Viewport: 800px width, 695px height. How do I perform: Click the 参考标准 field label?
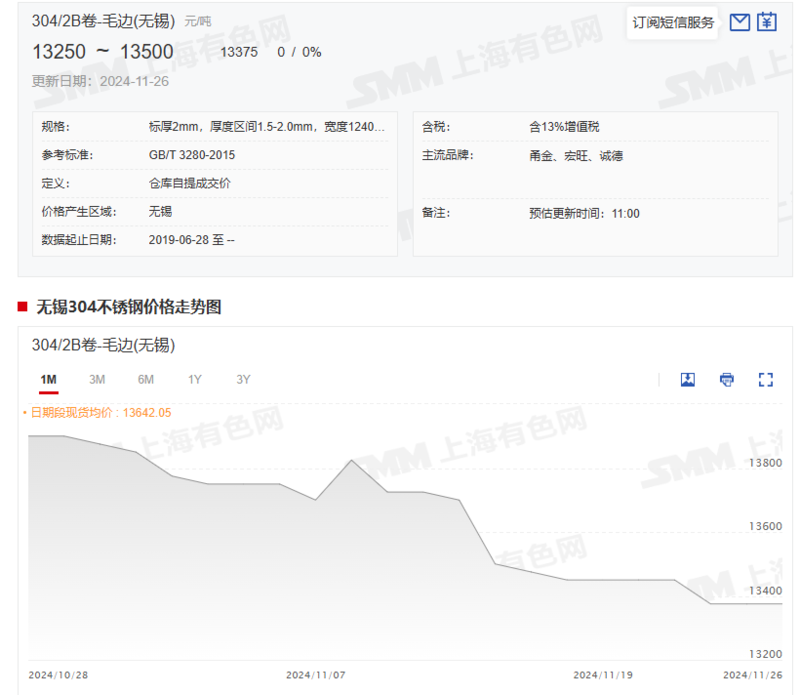(67, 155)
